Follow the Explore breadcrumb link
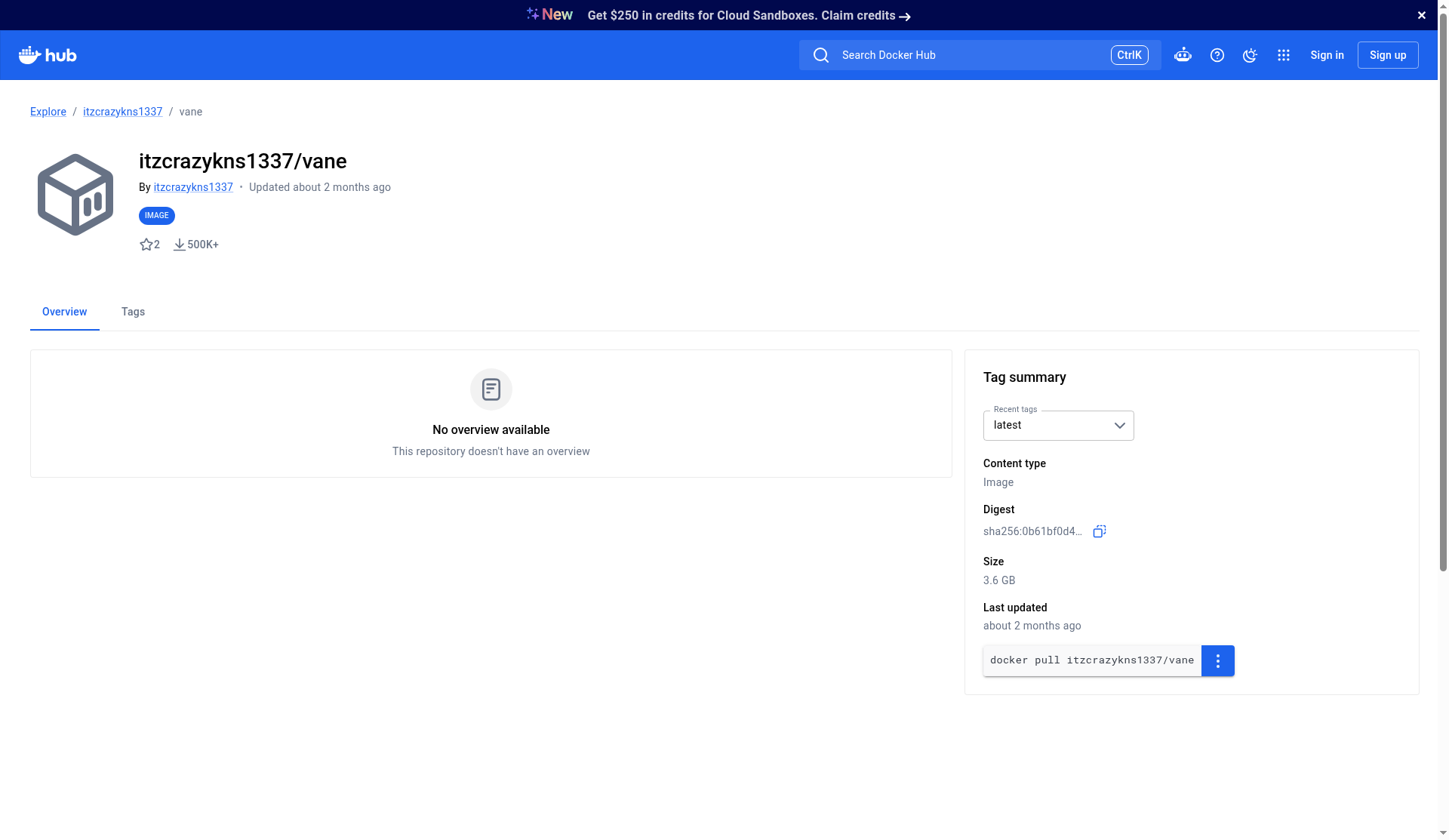Screen dimensions: 1449x840 pyautogui.click(x=48, y=112)
